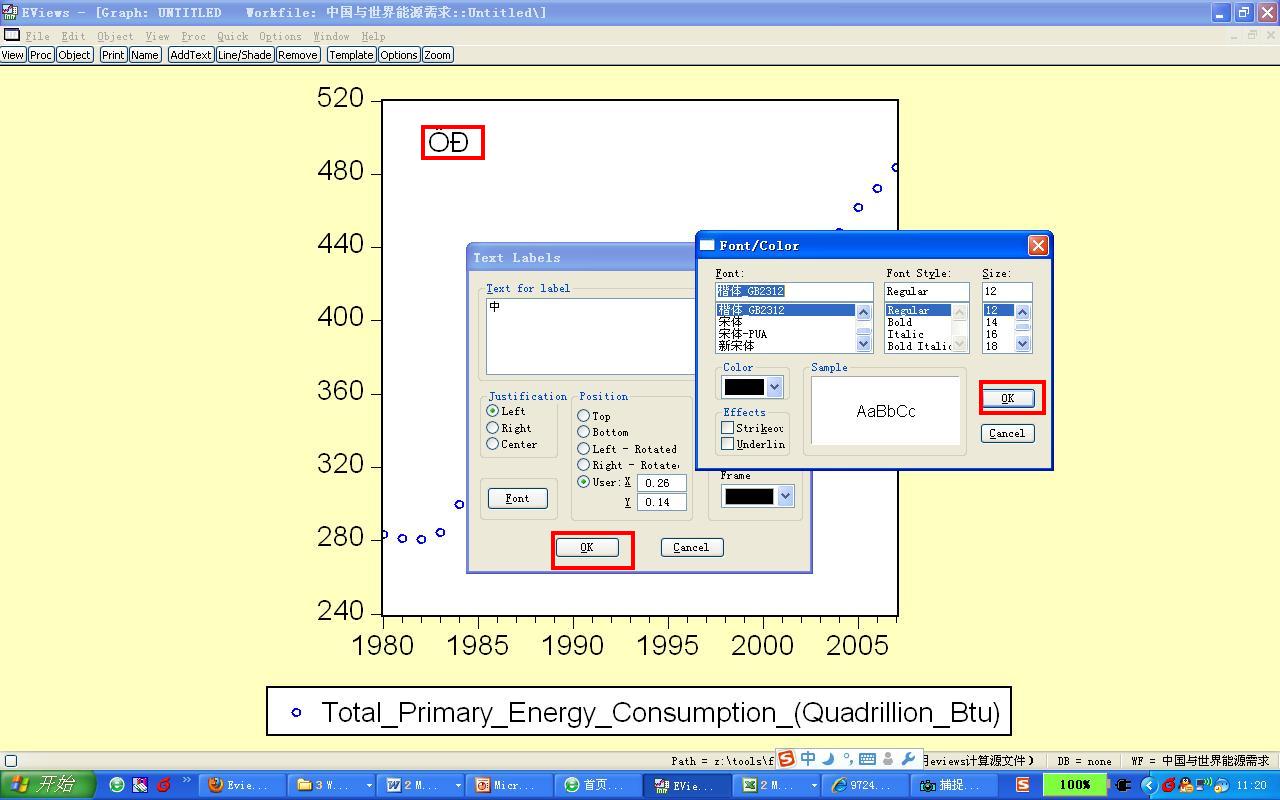Viewport: 1280px width, 800px height.
Task: Select Bottom position radio button
Action: pyautogui.click(x=583, y=432)
